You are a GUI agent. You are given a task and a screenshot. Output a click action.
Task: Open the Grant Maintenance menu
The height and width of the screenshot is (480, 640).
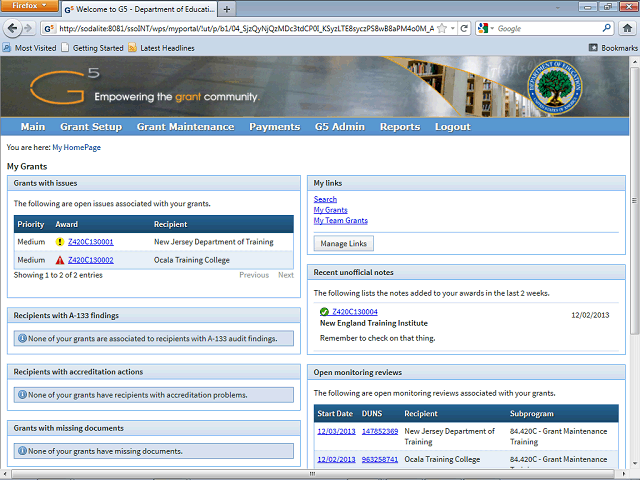185,127
